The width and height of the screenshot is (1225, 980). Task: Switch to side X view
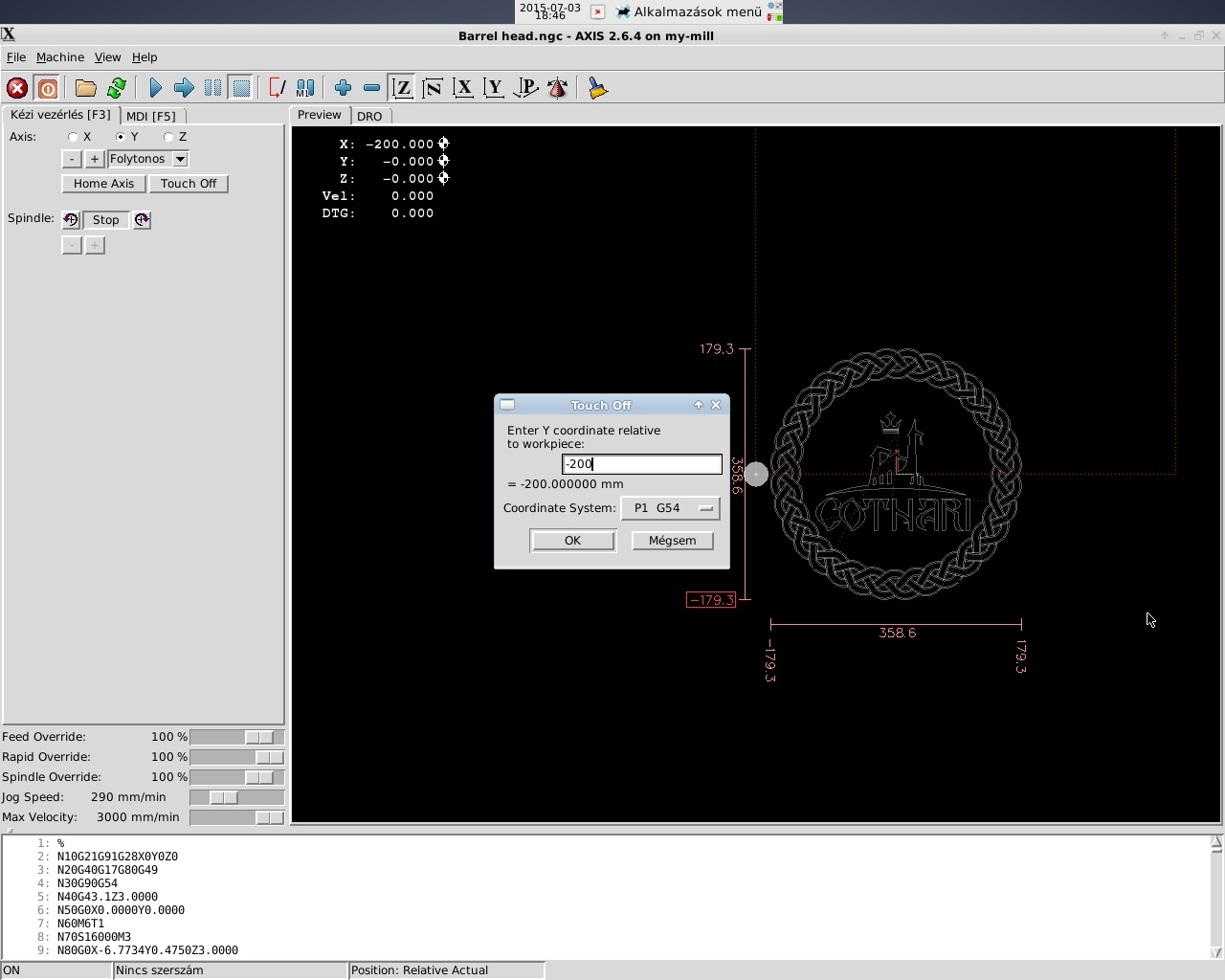pos(463,88)
